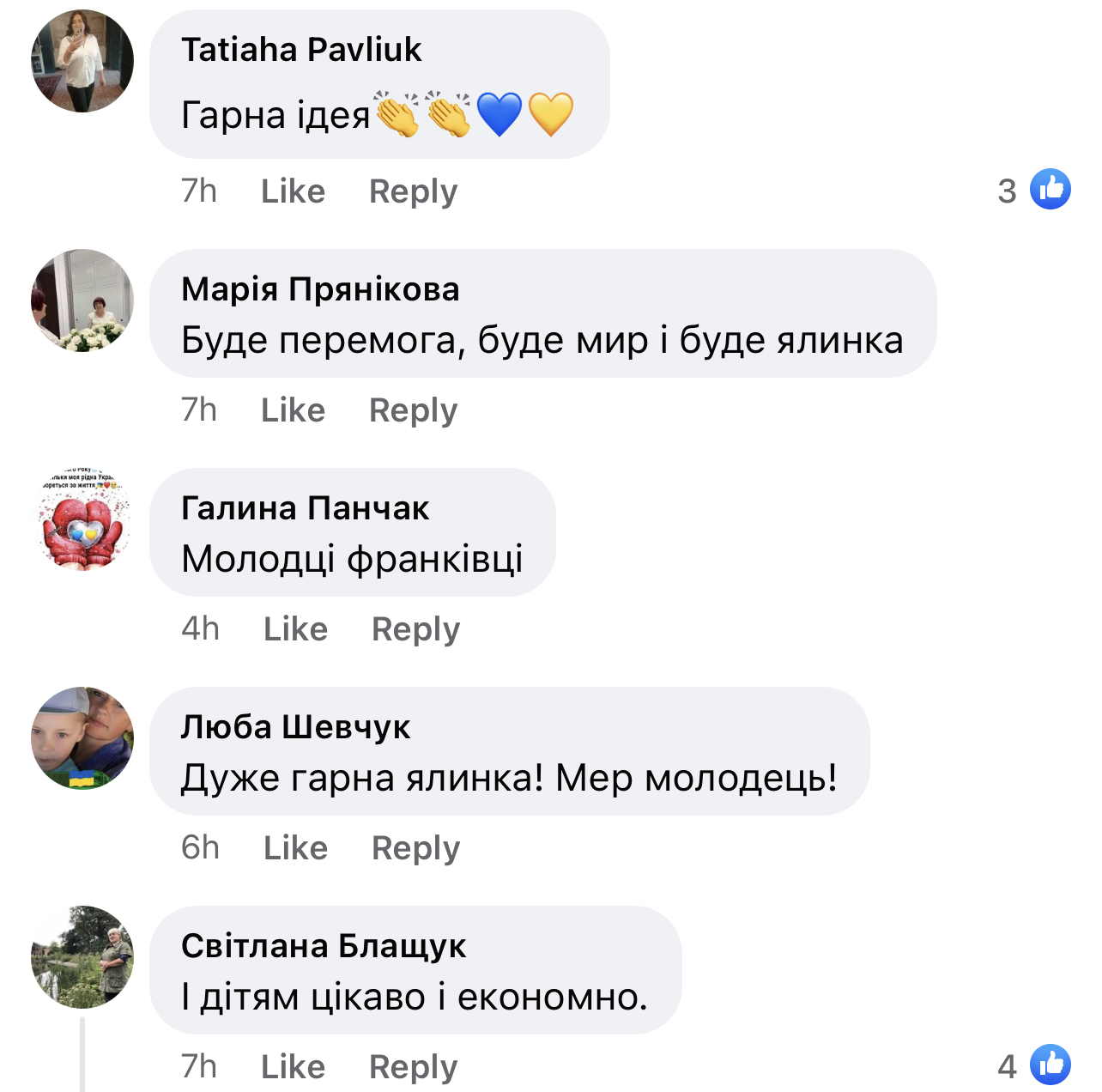The width and height of the screenshot is (1102, 1092).
Task: Reply to Tatiaha Pavliuk's comment
Action: coord(413,191)
